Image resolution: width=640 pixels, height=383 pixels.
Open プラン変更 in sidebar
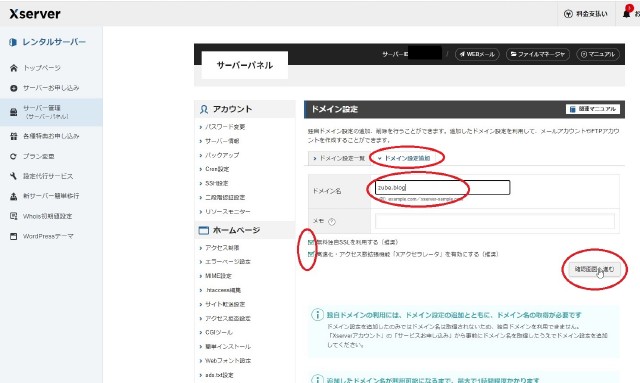coord(39,156)
